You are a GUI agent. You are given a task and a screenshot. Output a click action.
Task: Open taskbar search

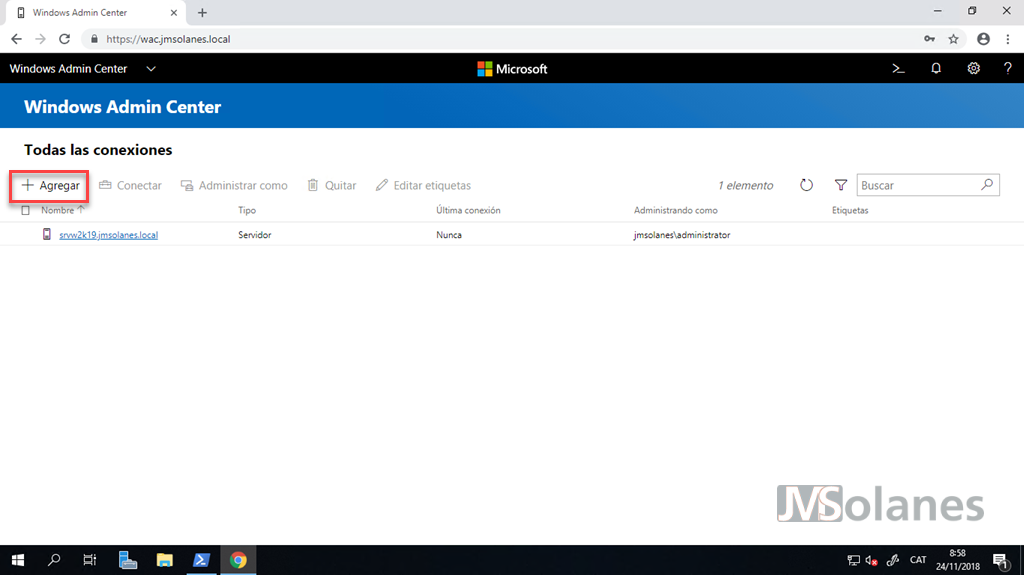54,560
